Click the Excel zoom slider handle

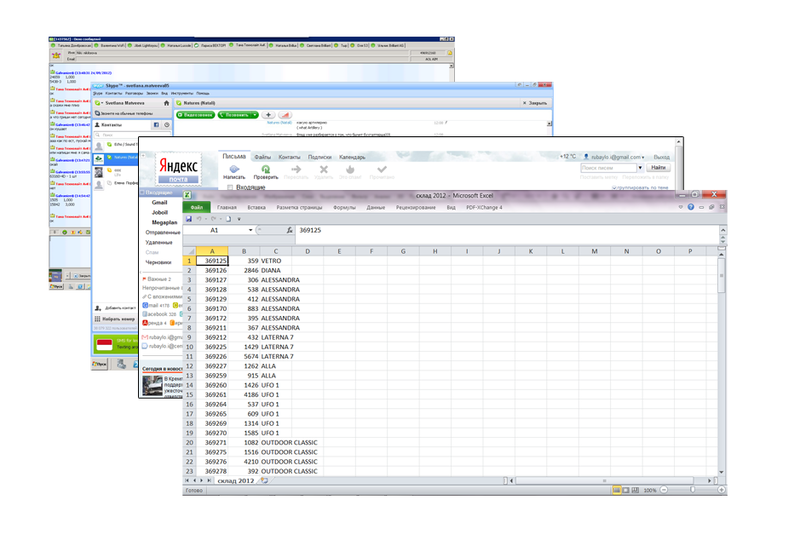pyautogui.click(x=692, y=490)
